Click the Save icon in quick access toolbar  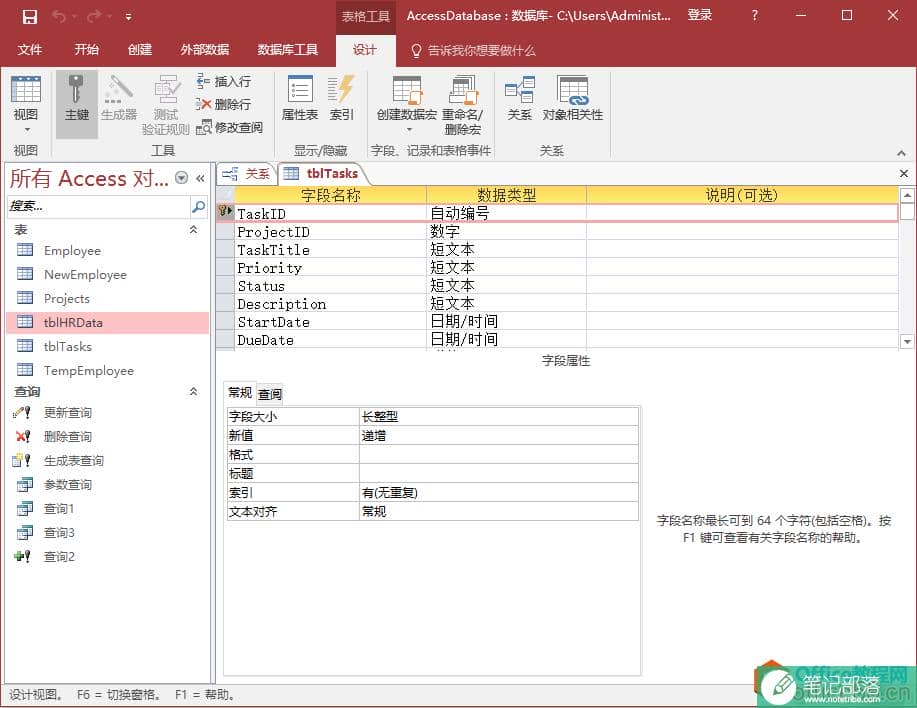pyautogui.click(x=29, y=16)
